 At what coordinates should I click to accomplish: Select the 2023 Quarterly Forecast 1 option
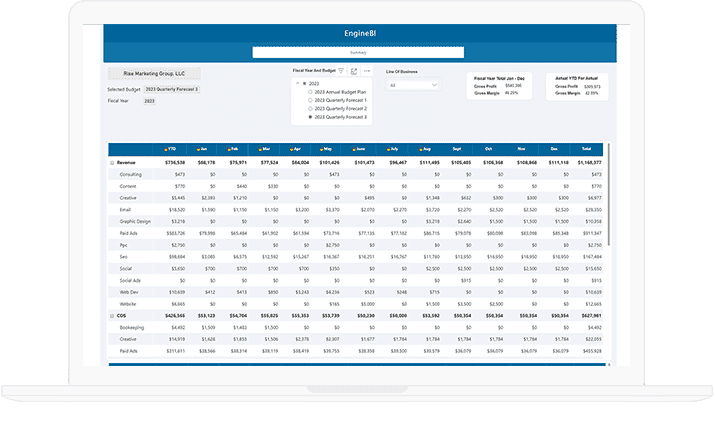tap(310, 100)
